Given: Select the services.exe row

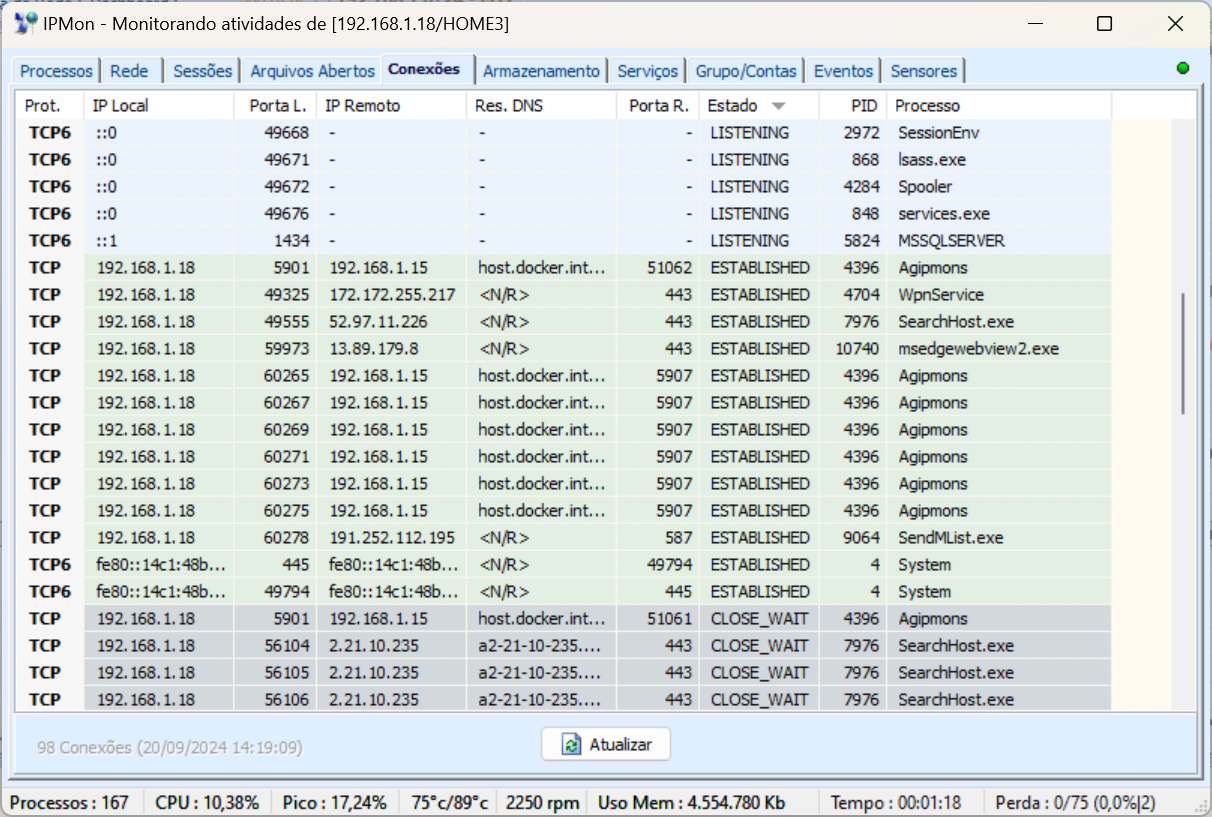Looking at the screenshot, I should (564, 214).
